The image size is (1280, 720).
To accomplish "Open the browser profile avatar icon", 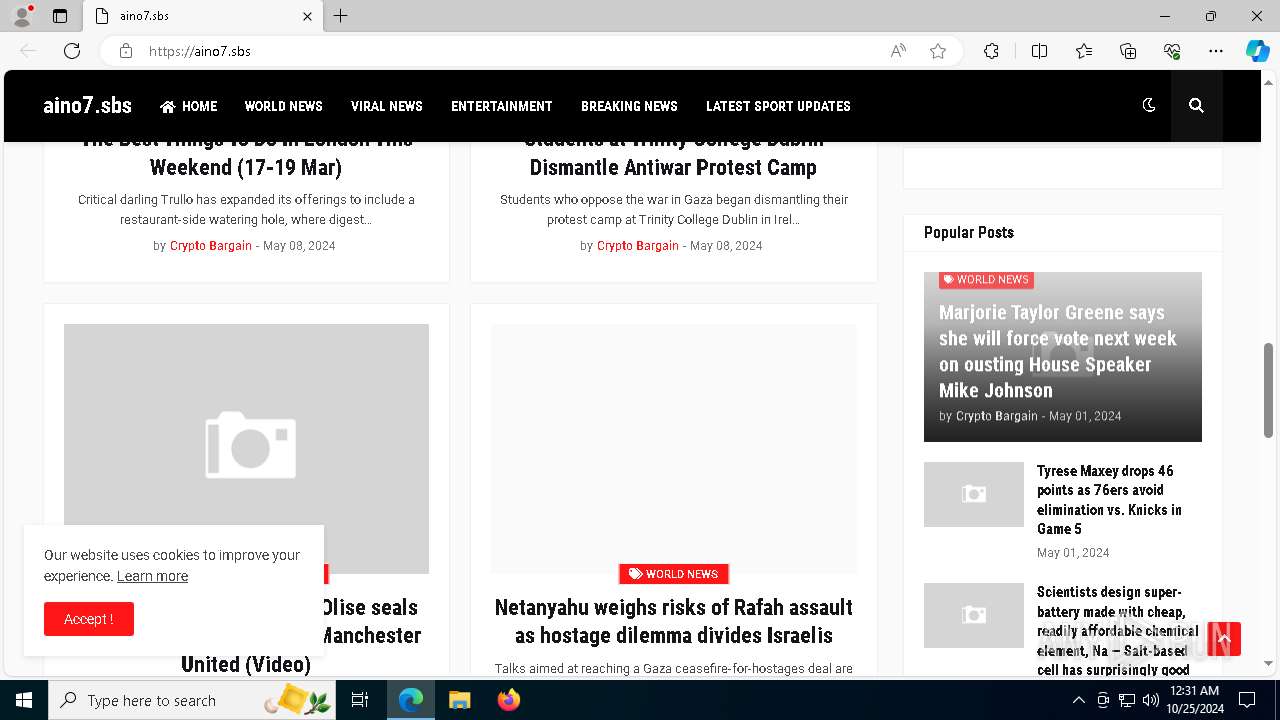I will coord(22,16).
